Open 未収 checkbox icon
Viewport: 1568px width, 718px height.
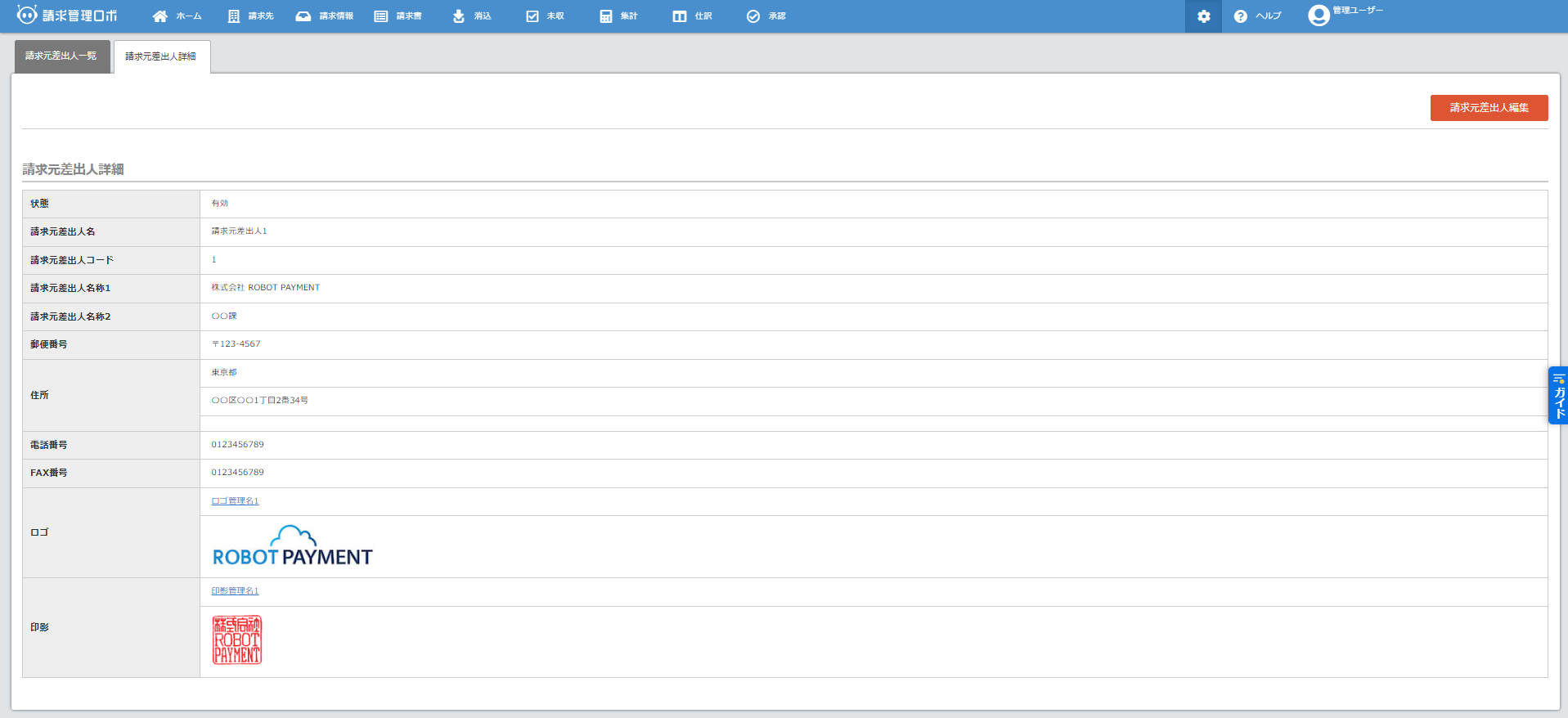[532, 16]
